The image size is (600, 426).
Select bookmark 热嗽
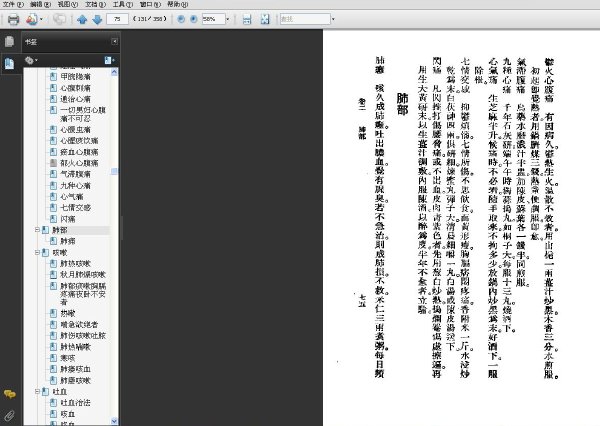pos(68,313)
